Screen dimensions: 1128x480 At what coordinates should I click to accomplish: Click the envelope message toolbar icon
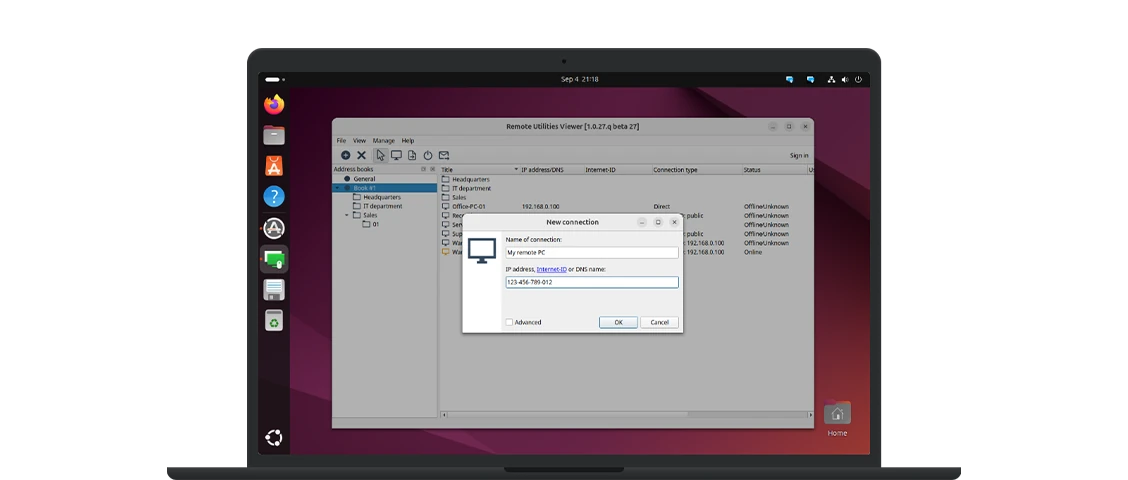click(x=444, y=155)
